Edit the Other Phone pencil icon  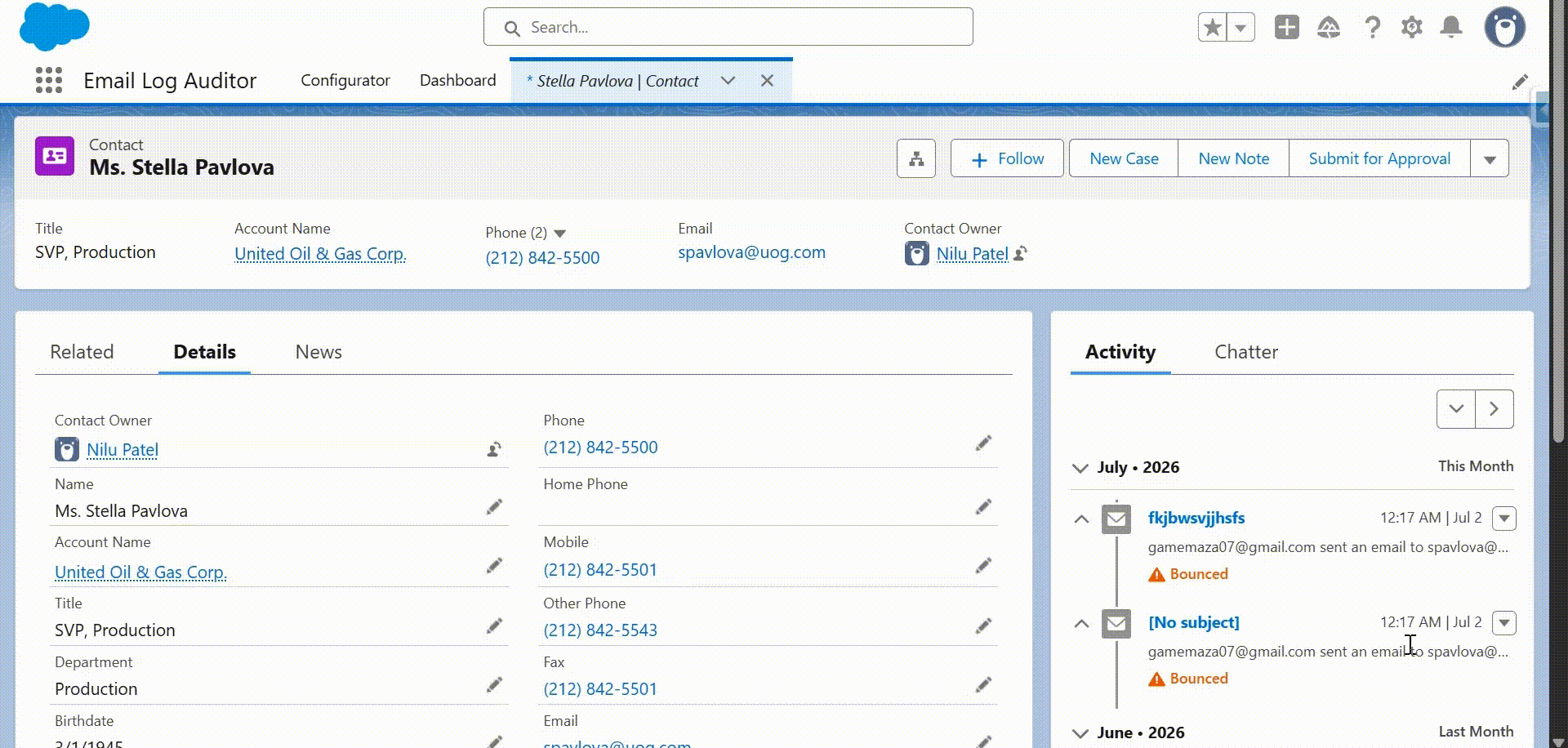(983, 626)
